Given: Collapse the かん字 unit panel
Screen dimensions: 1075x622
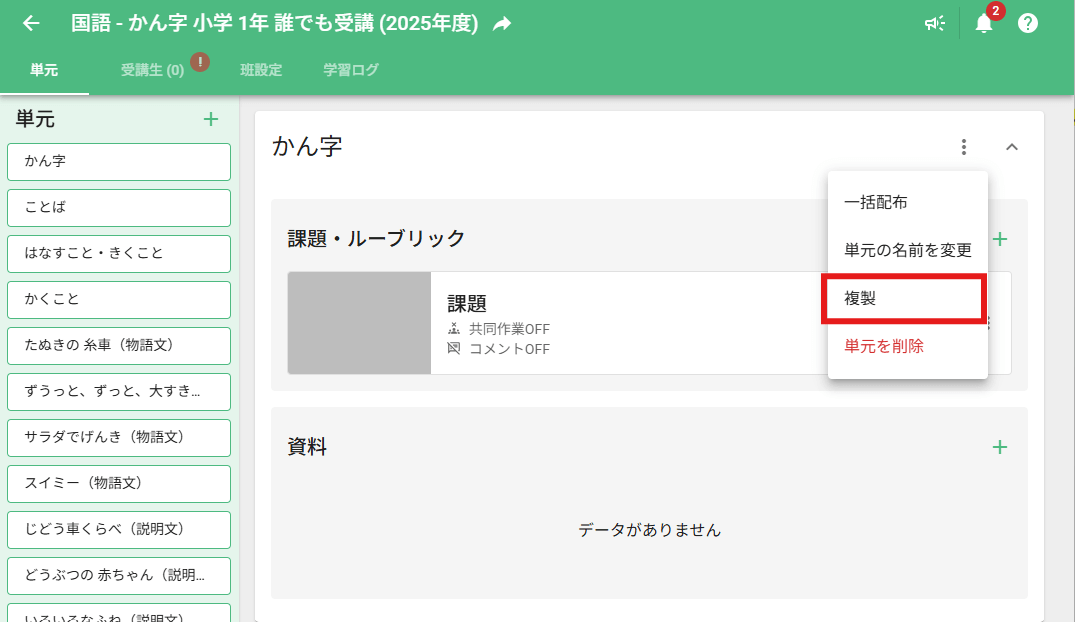Looking at the screenshot, I should tap(1011, 147).
